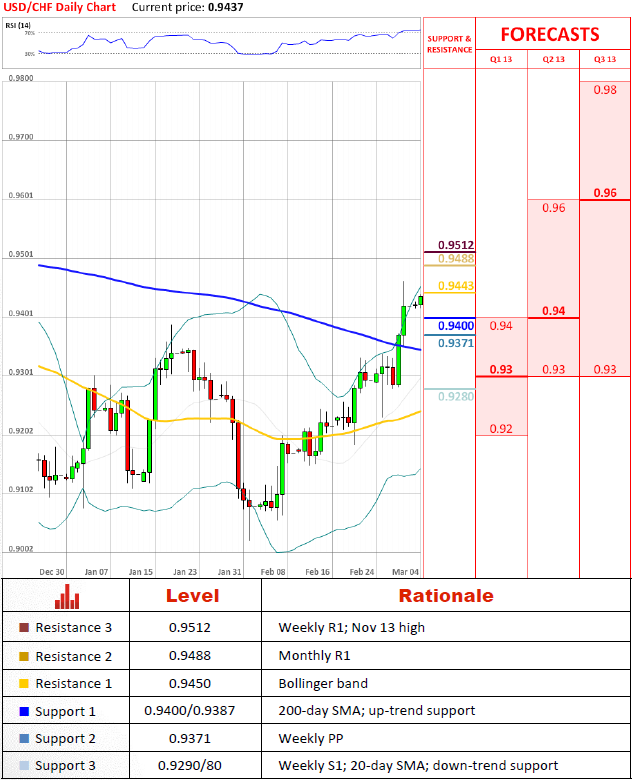Image resolution: width=632 pixels, height=780 pixels.
Task: Click the 'Support 3' row label
Action: pyautogui.click(x=65, y=766)
